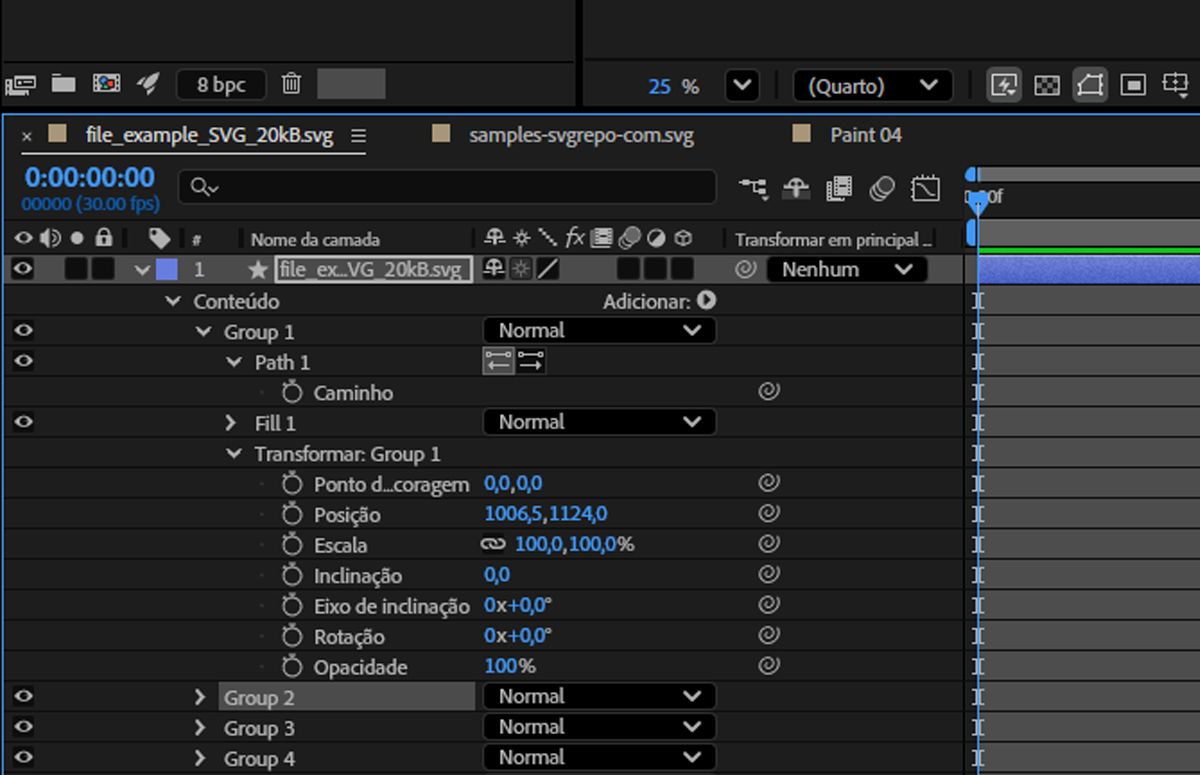The height and width of the screenshot is (775, 1200).
Task: Switch to file_example_SVG_20kB.svg tab
Action: pyautogui.click(x=209, y=135)
